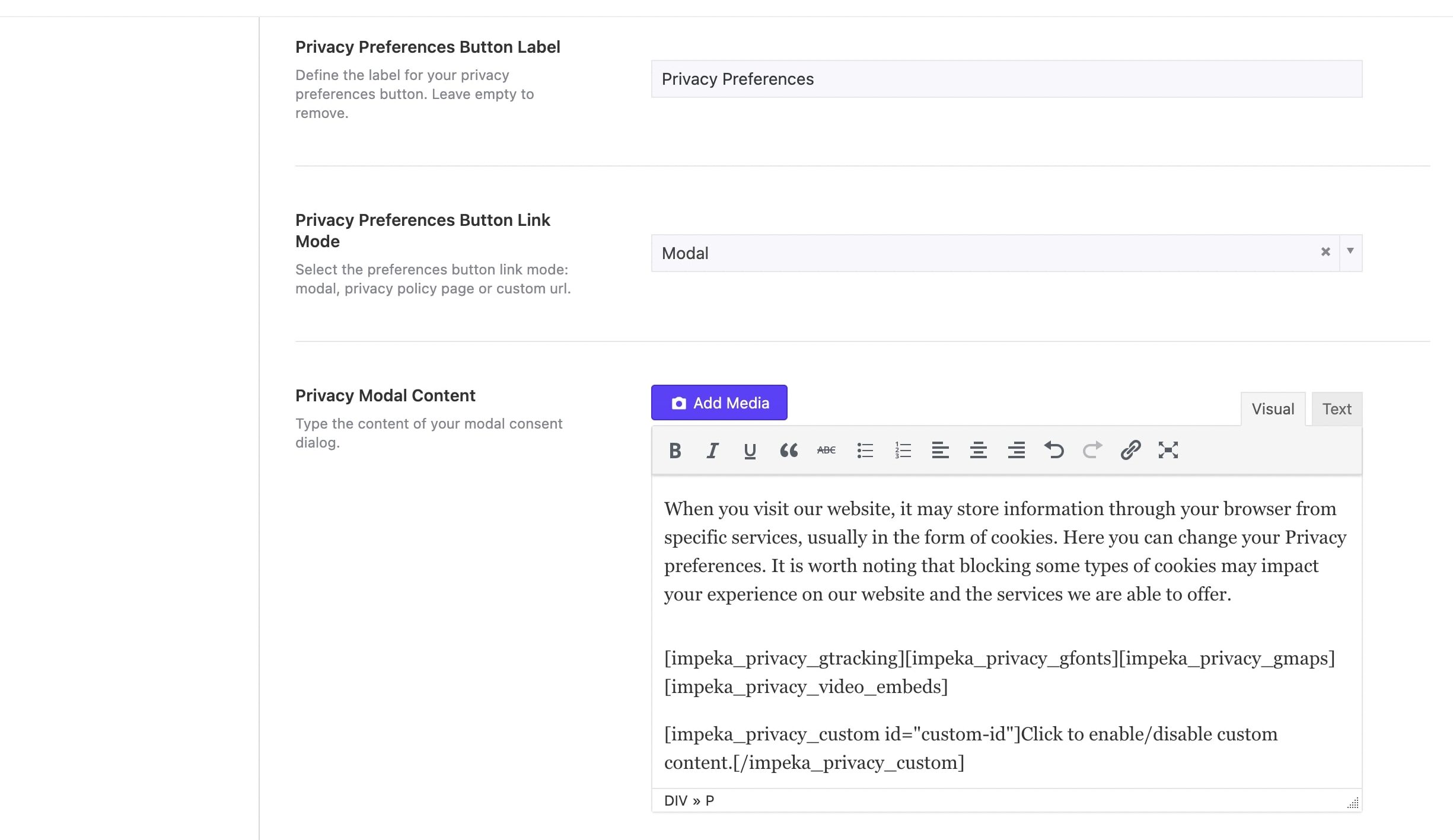Open the link mode dropdown arrow
Screen dimensions: 1453x840
pyautogui.click(x=1350, y=251)
